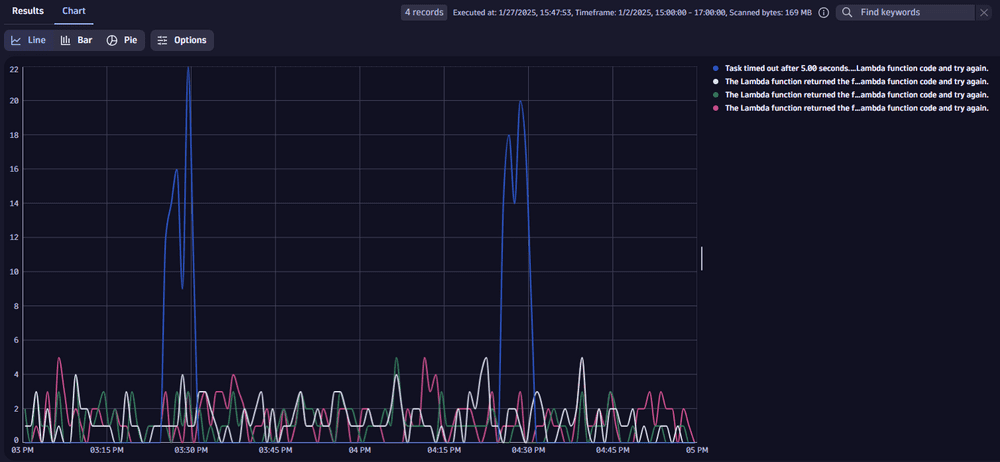Click the 4 records badge
Image resolution: width=1000 pixels, height=462 pixels.
[x=424, y=12]
